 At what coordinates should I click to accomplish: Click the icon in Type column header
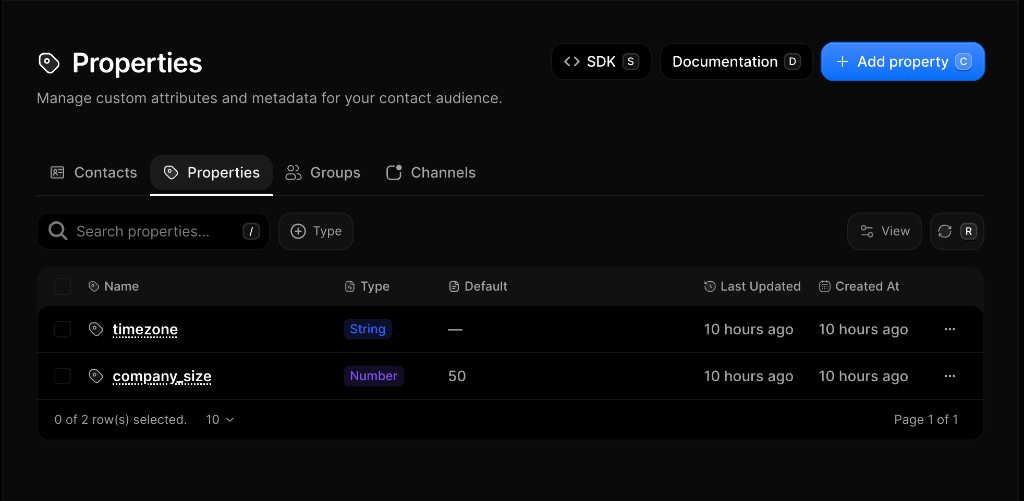pyautogui.click(x=350, y=286)
